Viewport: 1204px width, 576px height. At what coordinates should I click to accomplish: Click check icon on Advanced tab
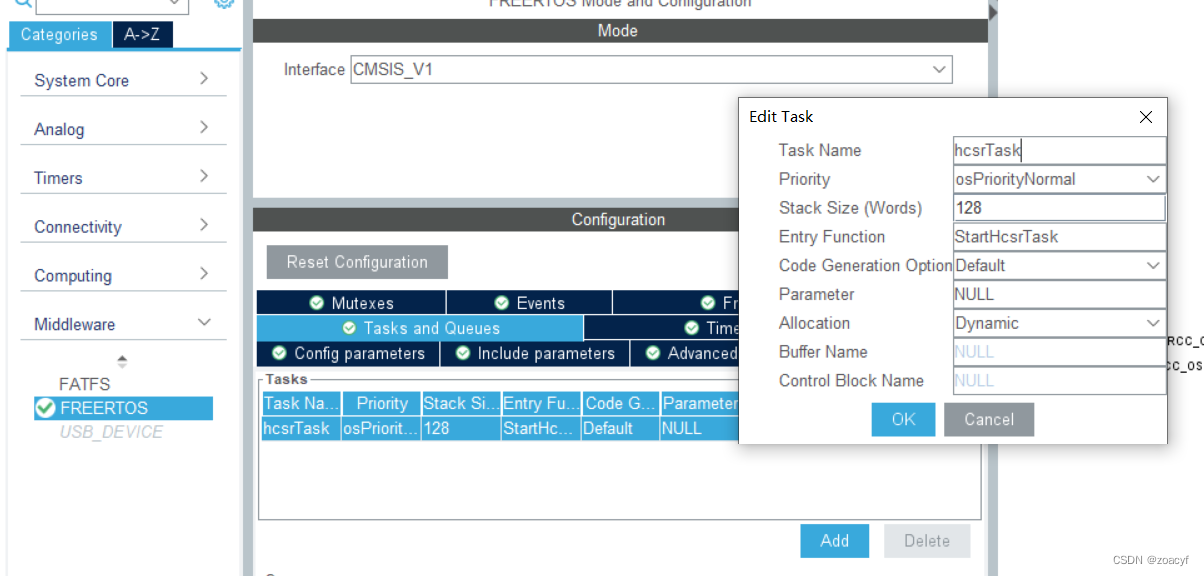click(653, 353)
